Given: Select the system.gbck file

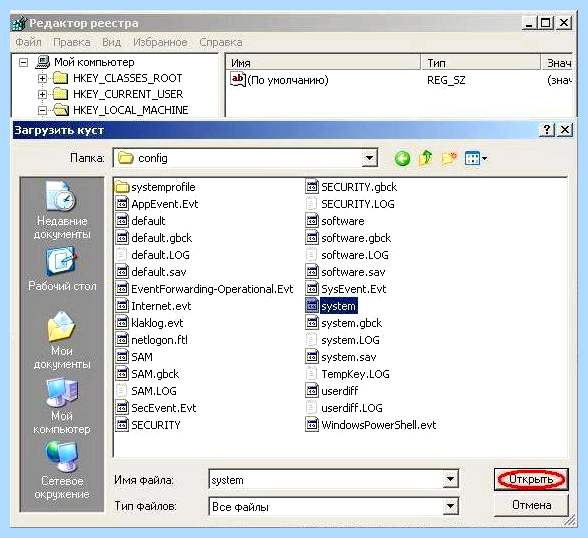Looking at the screenshot, I should tap(344, 323).
